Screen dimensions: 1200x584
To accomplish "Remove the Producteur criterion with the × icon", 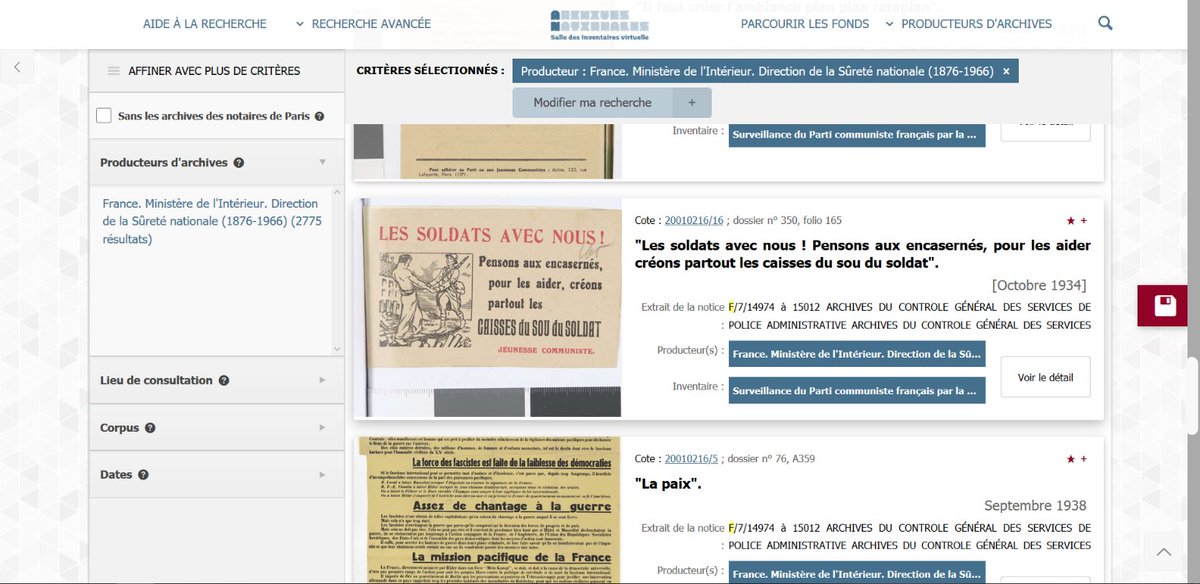I will click(1005, 70).
